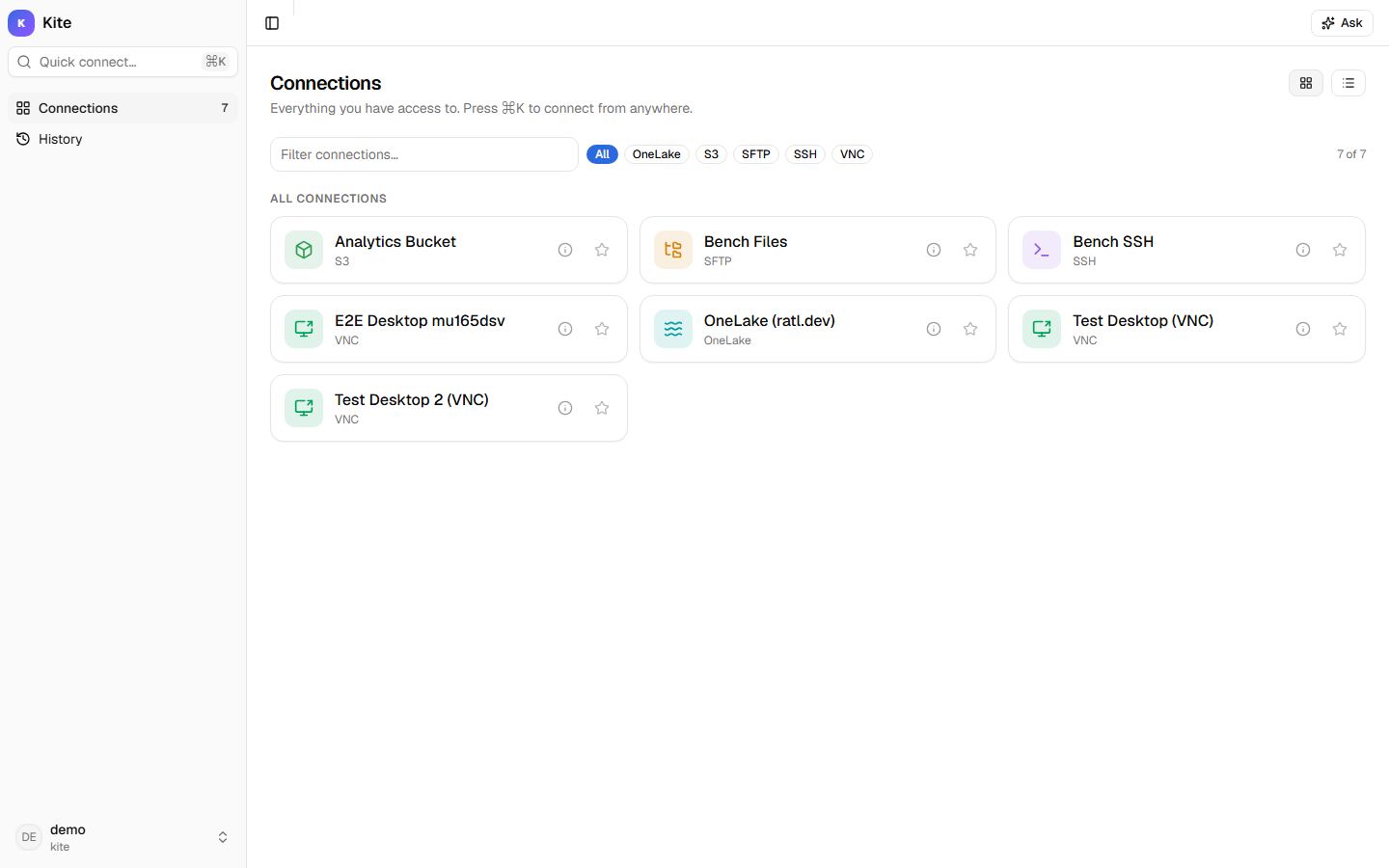Click the Bench Files SFTP folder icon
The width and height of the screenshot is (1389, 868).
pyautogui.click(x=673, y=250)
